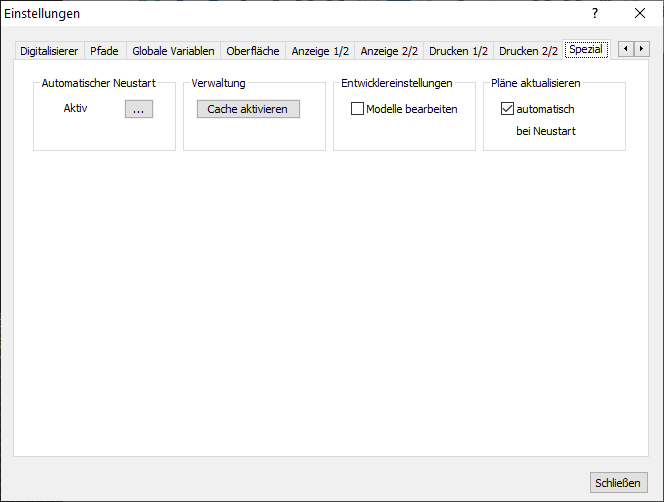Open Automatischer Neustart options via ellipsis button

139,109
